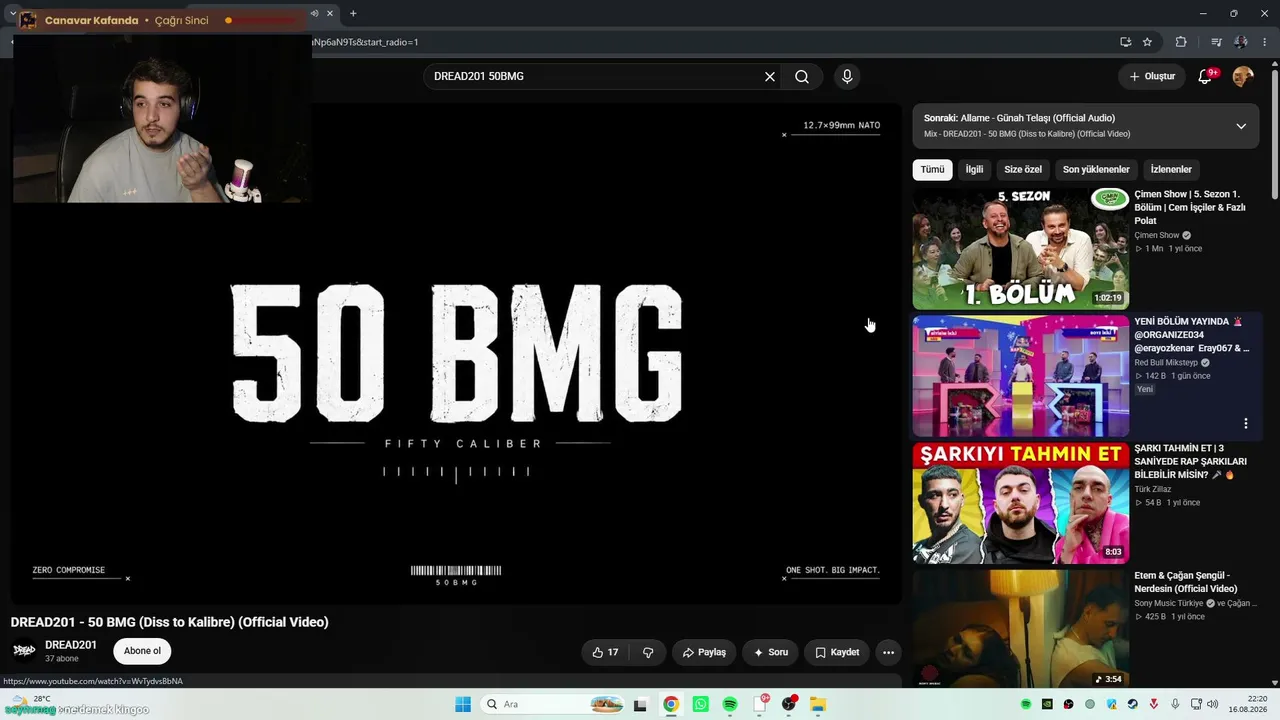Click the NVIDIA icon in system tray

coord(1047,704)
